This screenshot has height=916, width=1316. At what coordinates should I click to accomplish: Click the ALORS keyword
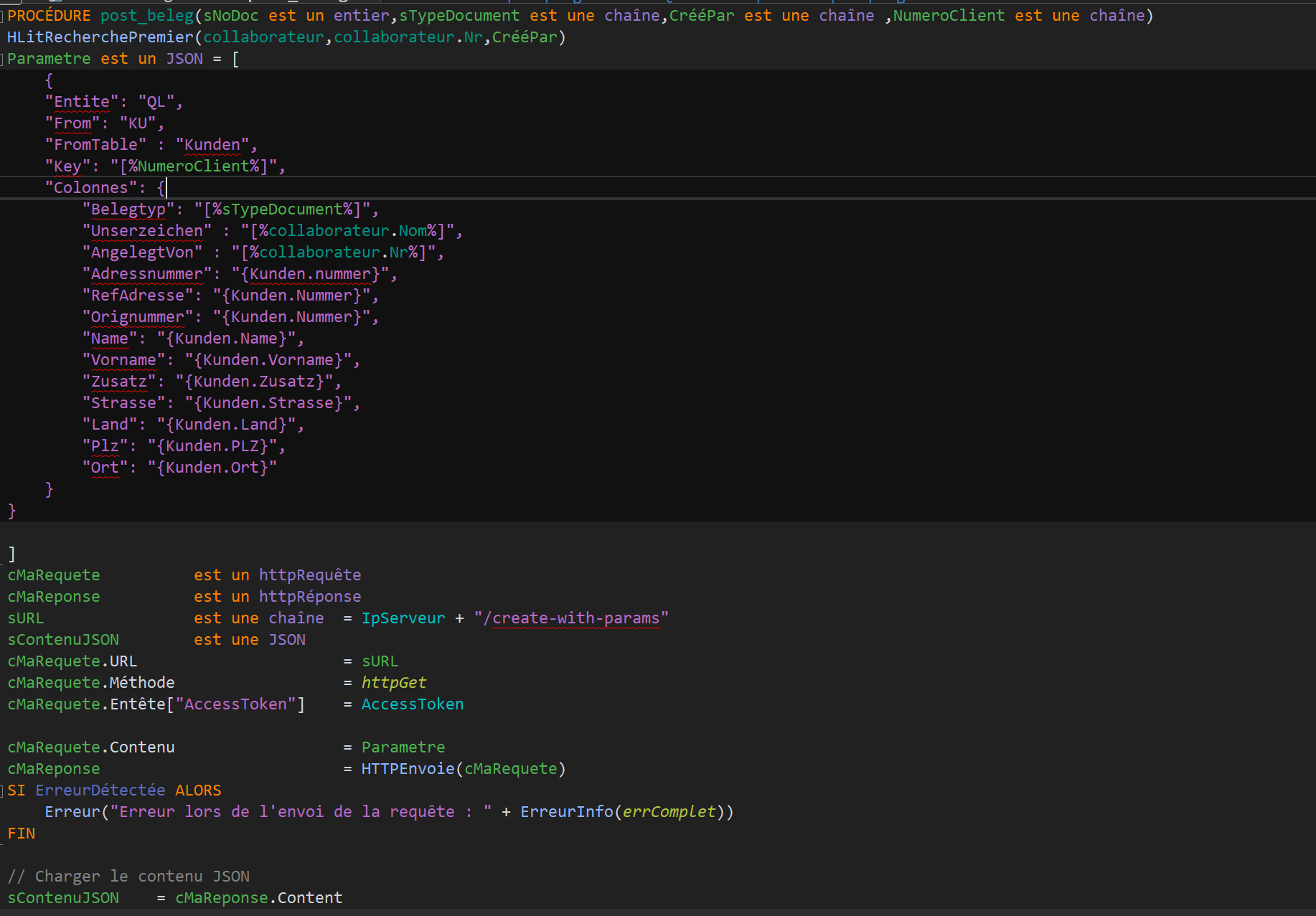tap(198, 790)
